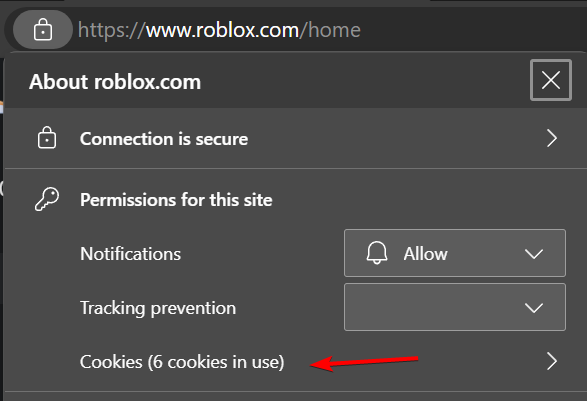The width and height of the screenshot is (587, 401).
Task: Click the /home path in the URL
Action: tap(330, 30)
